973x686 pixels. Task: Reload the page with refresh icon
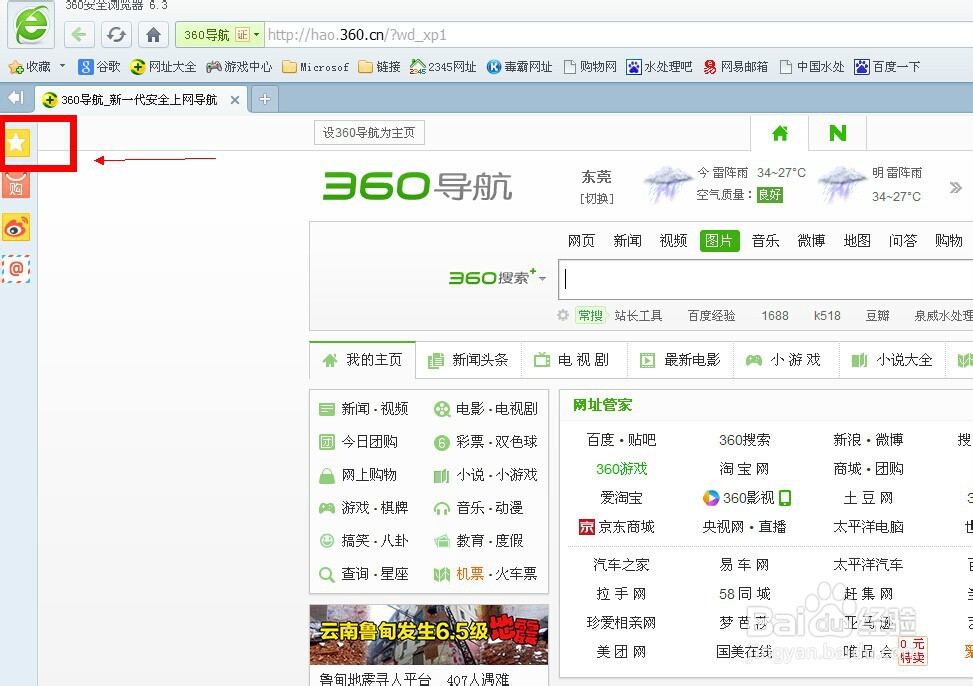coord(116,34)
